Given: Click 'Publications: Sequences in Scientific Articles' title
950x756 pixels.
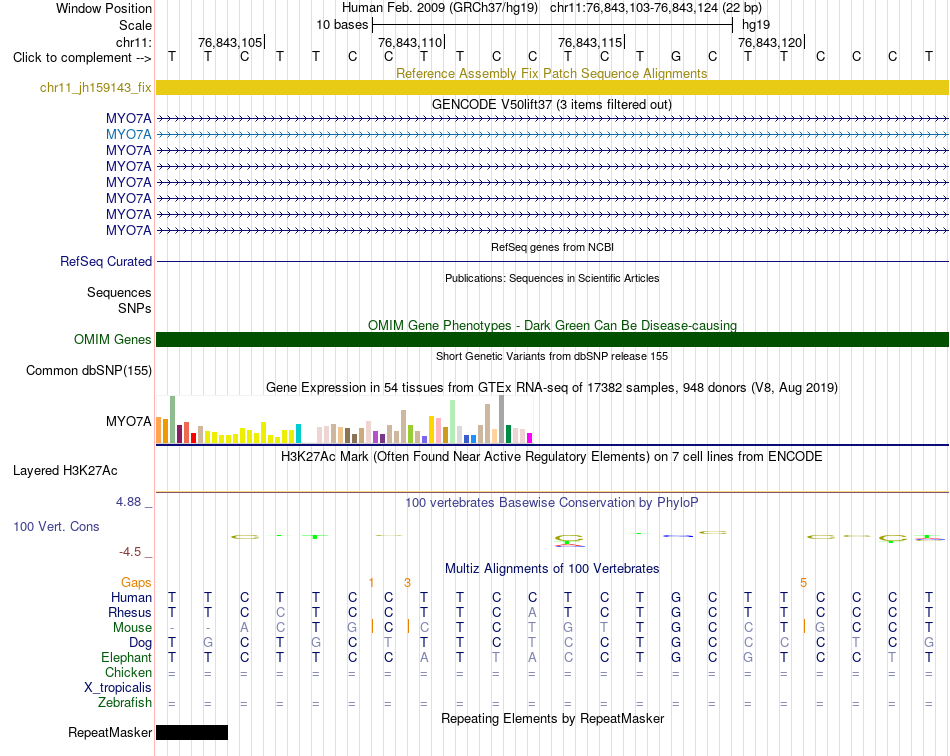Looking at the screenshot, I should (x=552, y=278).
